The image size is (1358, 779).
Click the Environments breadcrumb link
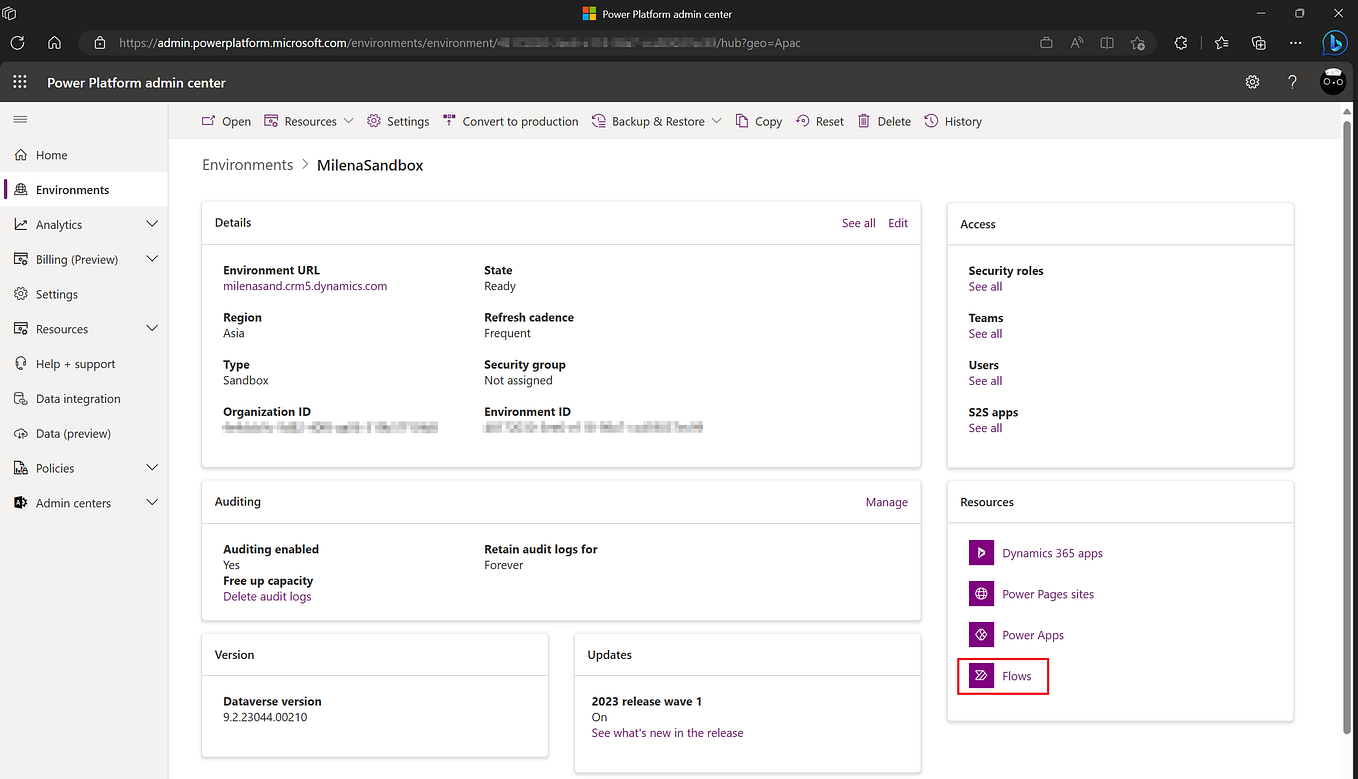[248, 165]
